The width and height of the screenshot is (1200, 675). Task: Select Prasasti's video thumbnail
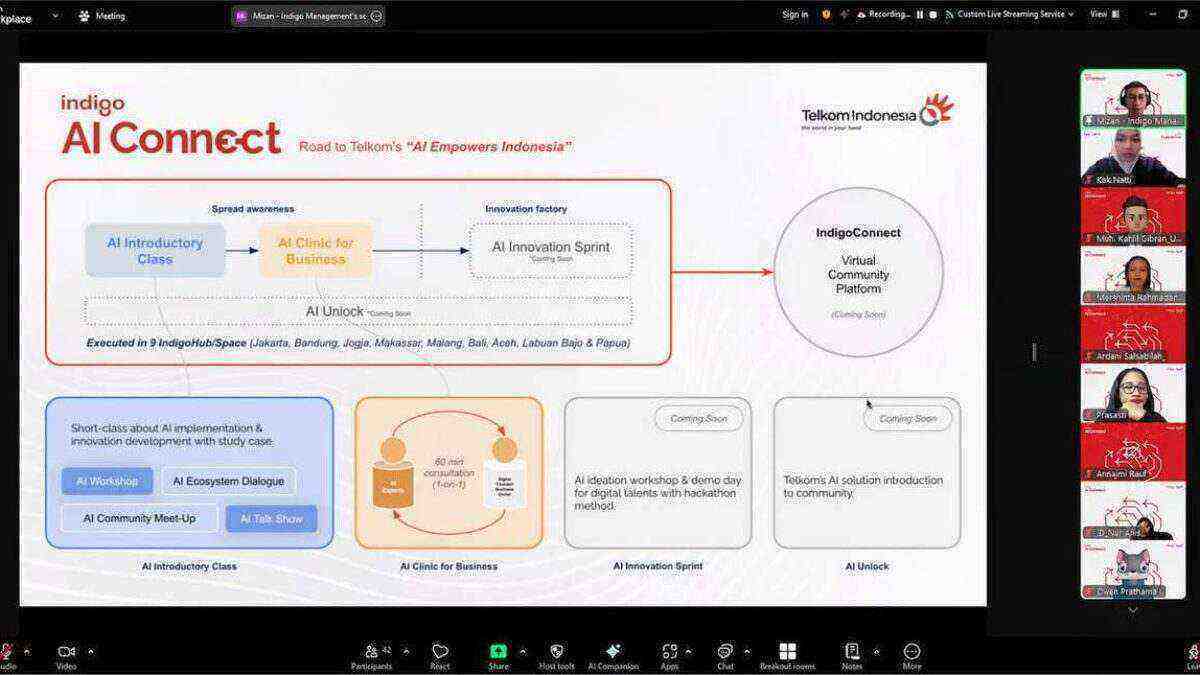pyautogui.click(x=1133, y=393)
